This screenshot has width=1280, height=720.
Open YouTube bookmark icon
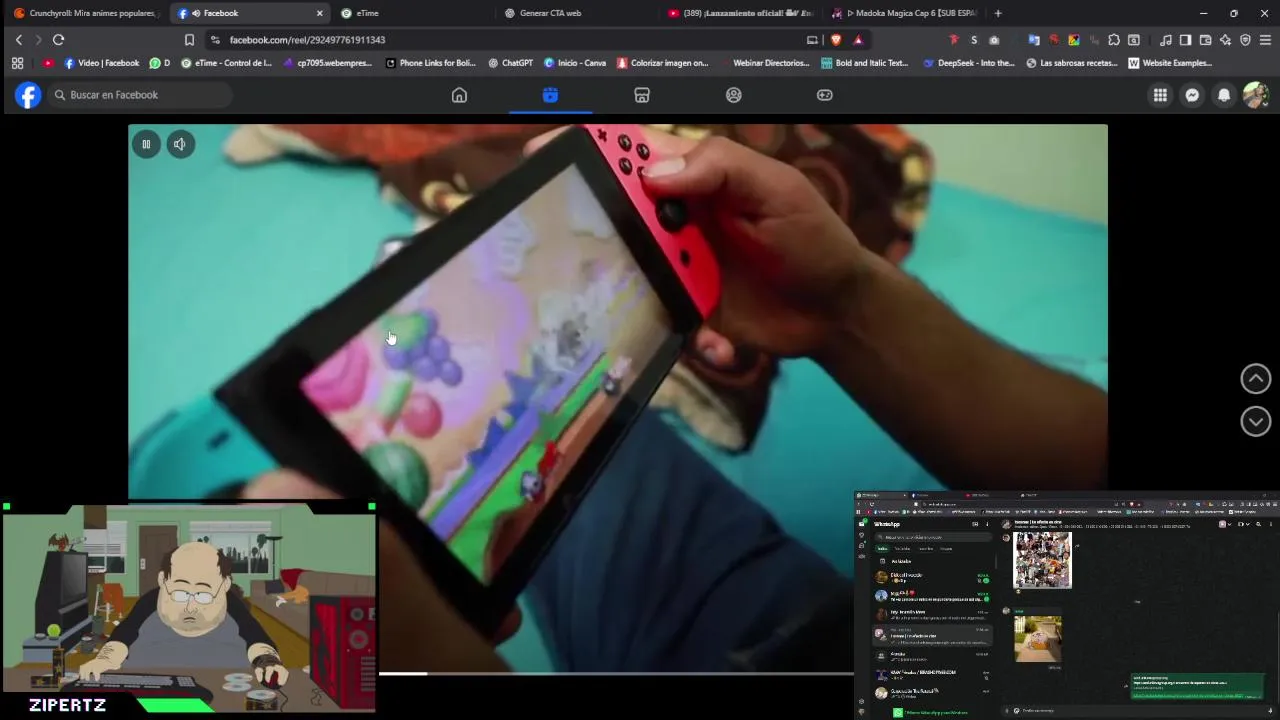48,63
